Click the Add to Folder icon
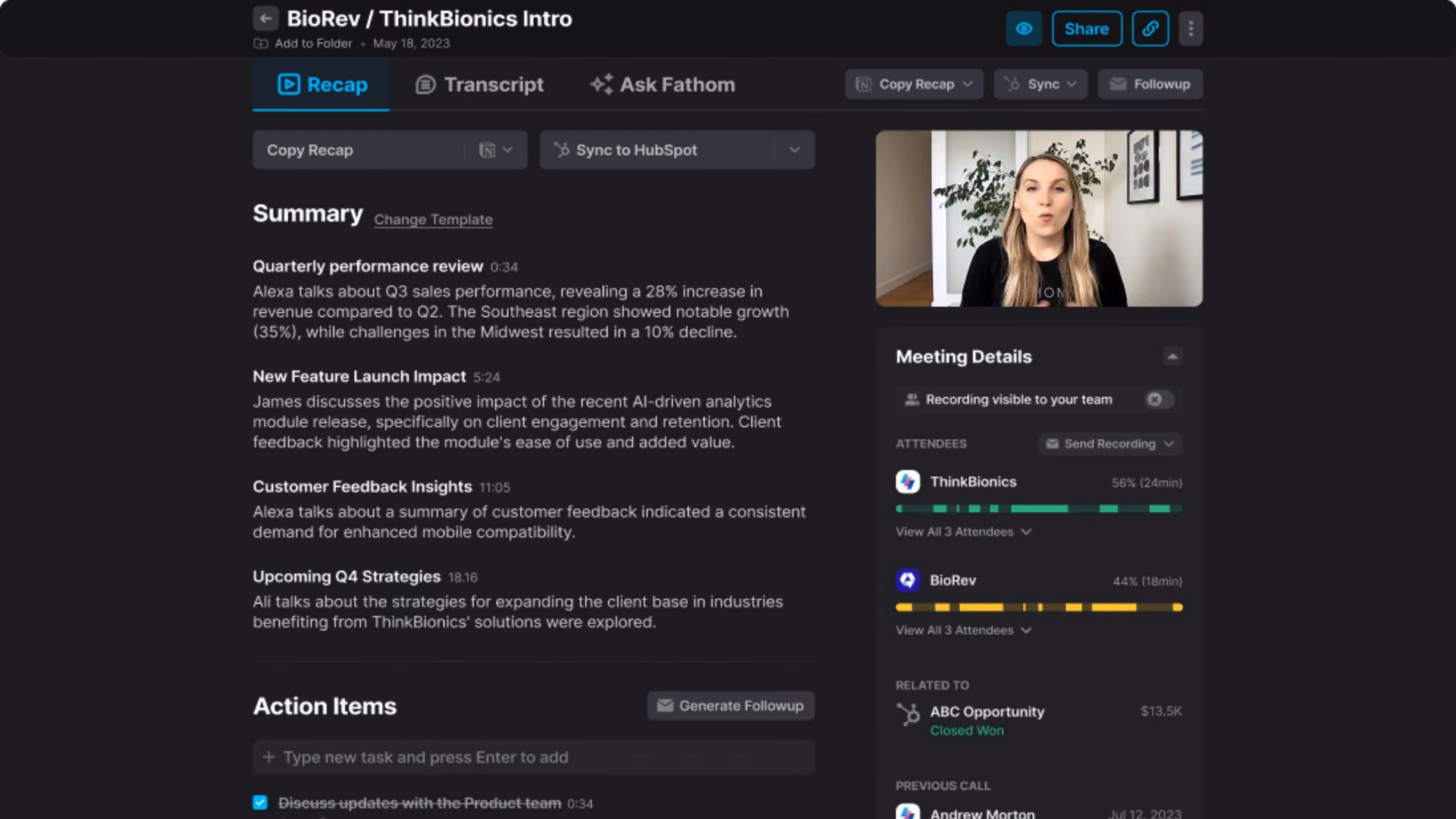The height and width of the screenshot is (819, 1456). pyautogui.click(x=260, y=43)
